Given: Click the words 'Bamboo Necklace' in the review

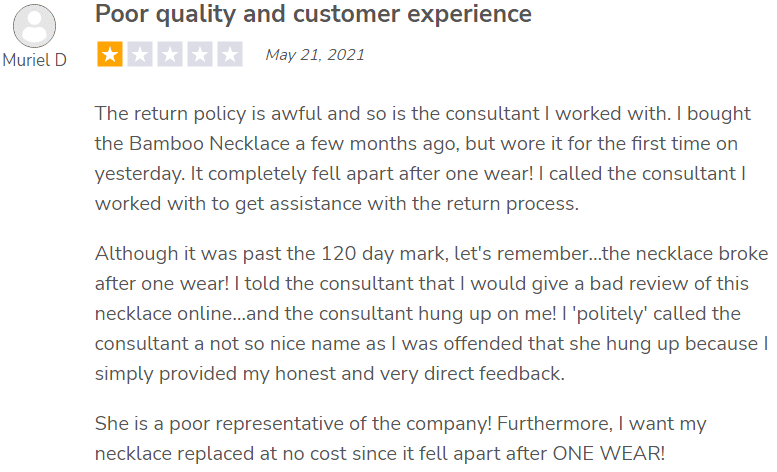Looking at the screenshot, I should (209, 144).
